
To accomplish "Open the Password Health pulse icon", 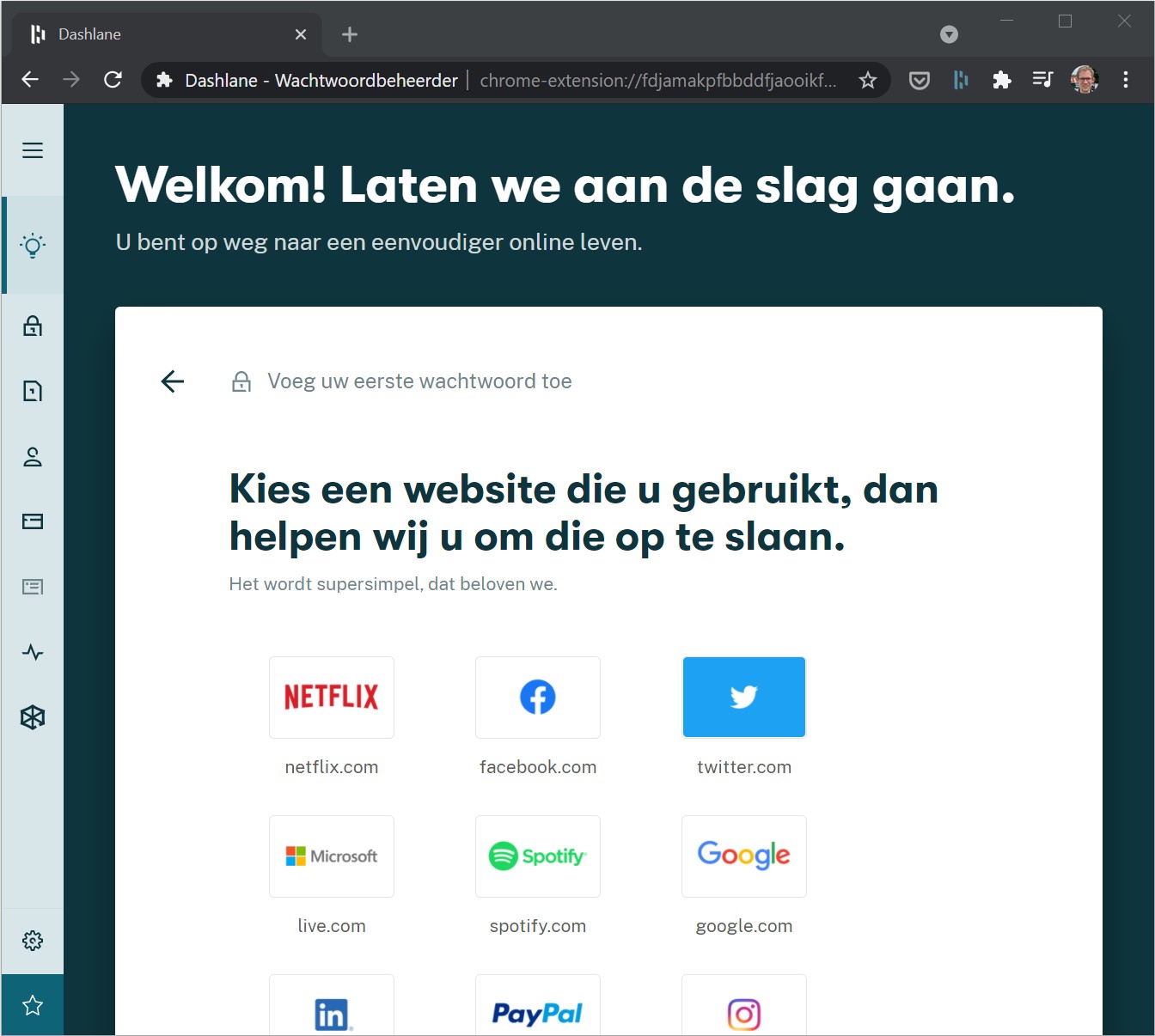I will pyautogui.click(x=33, y=652).
